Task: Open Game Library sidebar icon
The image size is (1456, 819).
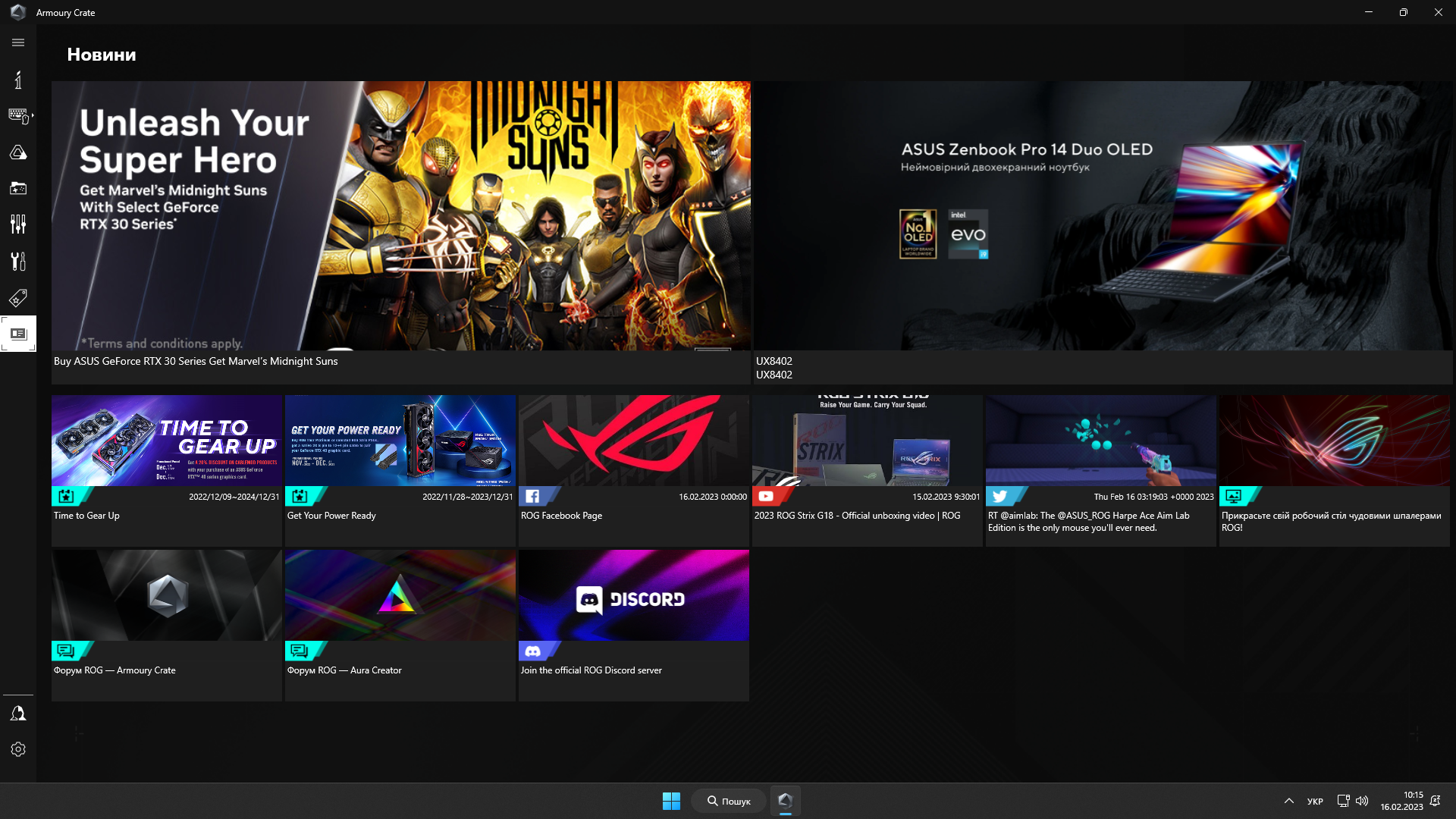Action: point(18,188)
